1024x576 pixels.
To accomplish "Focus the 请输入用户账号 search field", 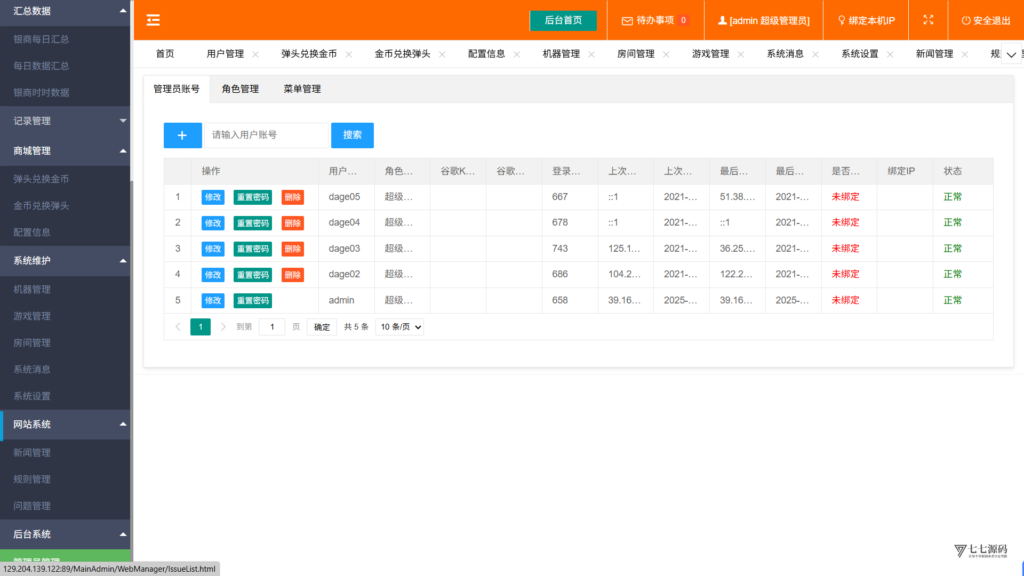I will (x=266, y=135).
